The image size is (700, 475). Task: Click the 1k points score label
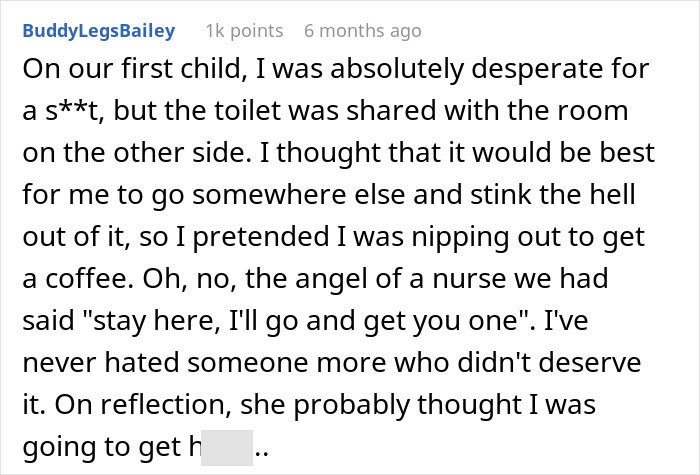pos(244,31)
